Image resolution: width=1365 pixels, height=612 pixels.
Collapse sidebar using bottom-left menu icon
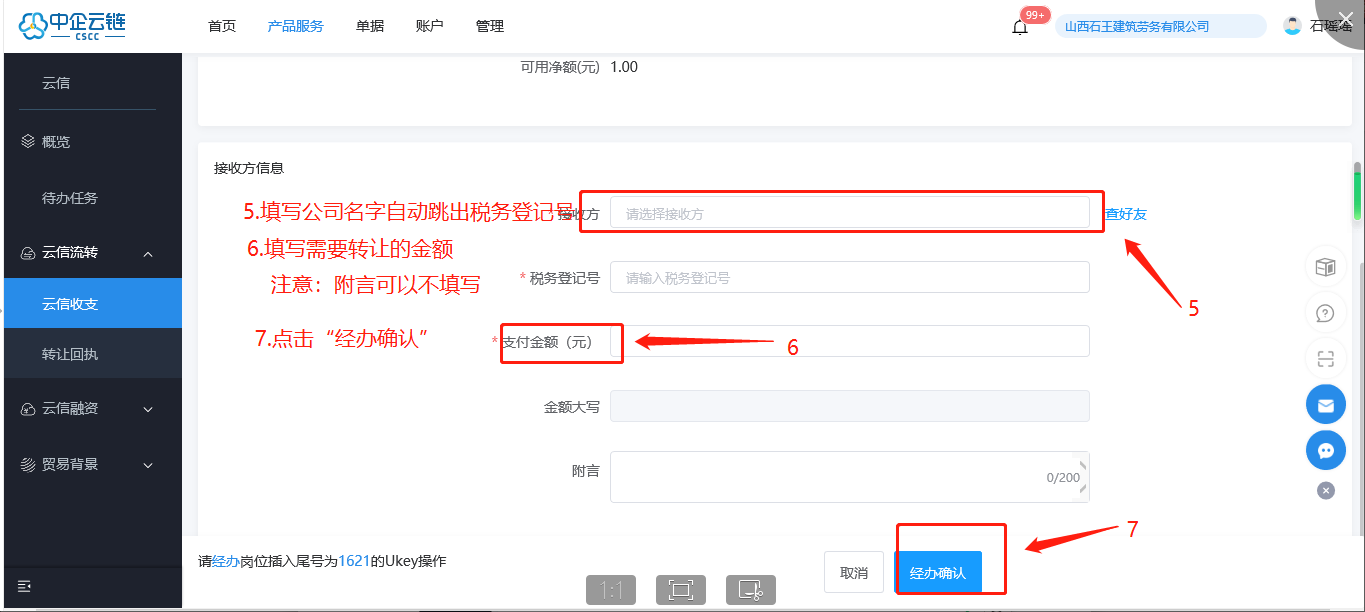tap(25, 585)
